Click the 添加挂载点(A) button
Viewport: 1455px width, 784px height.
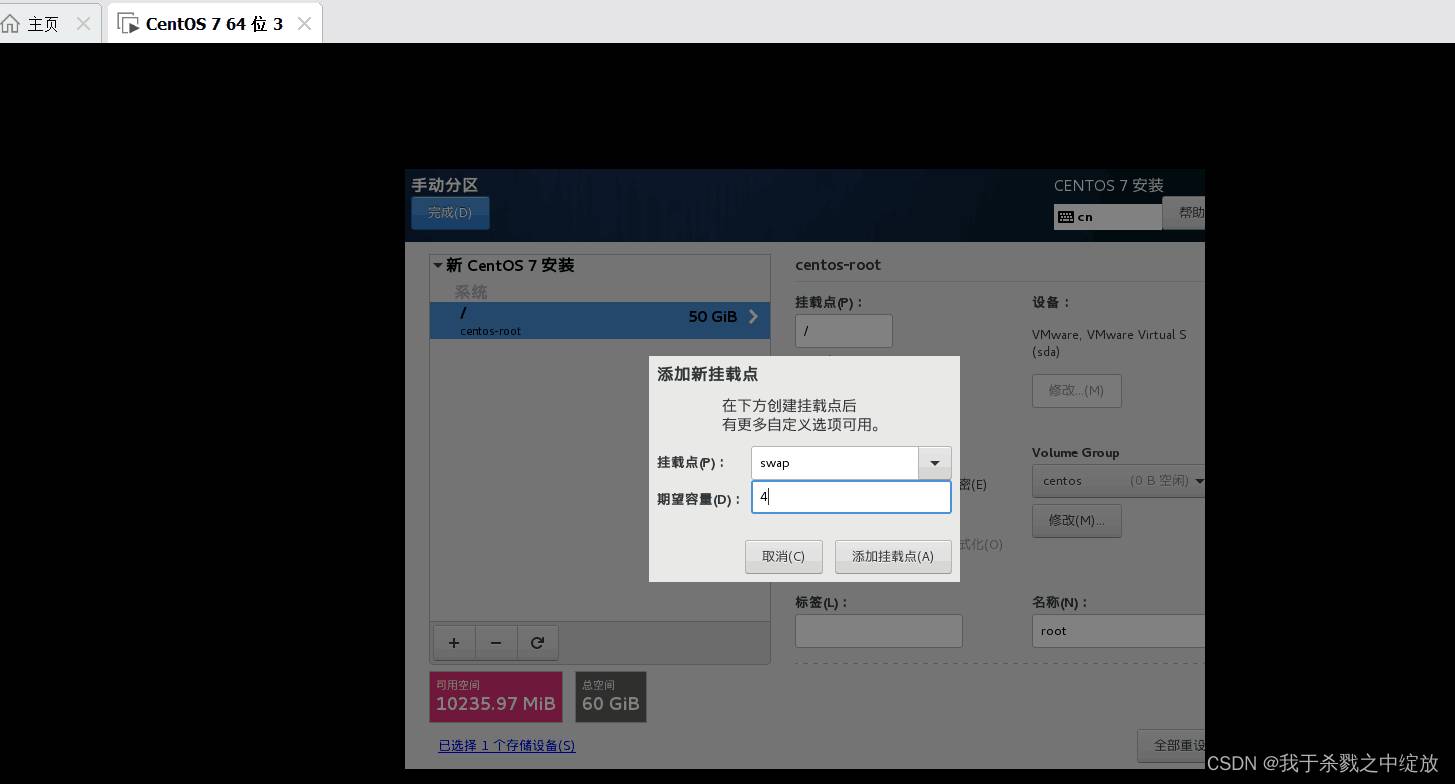(892, 557)
